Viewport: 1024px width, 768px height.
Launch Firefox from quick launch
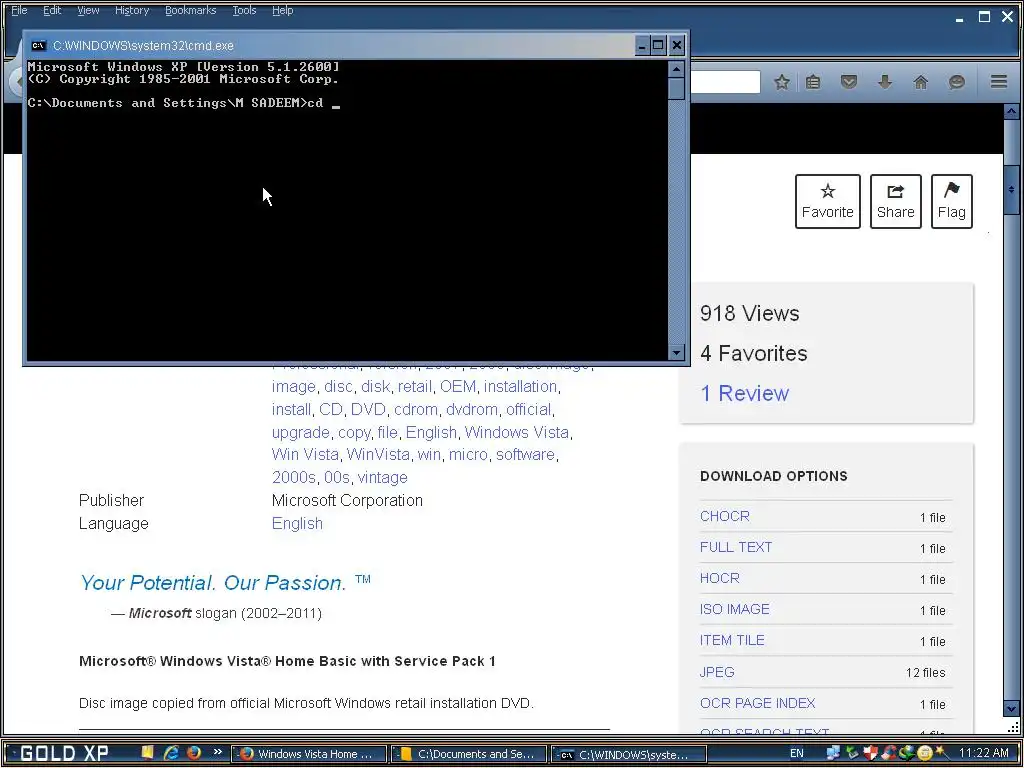point(193,753)
